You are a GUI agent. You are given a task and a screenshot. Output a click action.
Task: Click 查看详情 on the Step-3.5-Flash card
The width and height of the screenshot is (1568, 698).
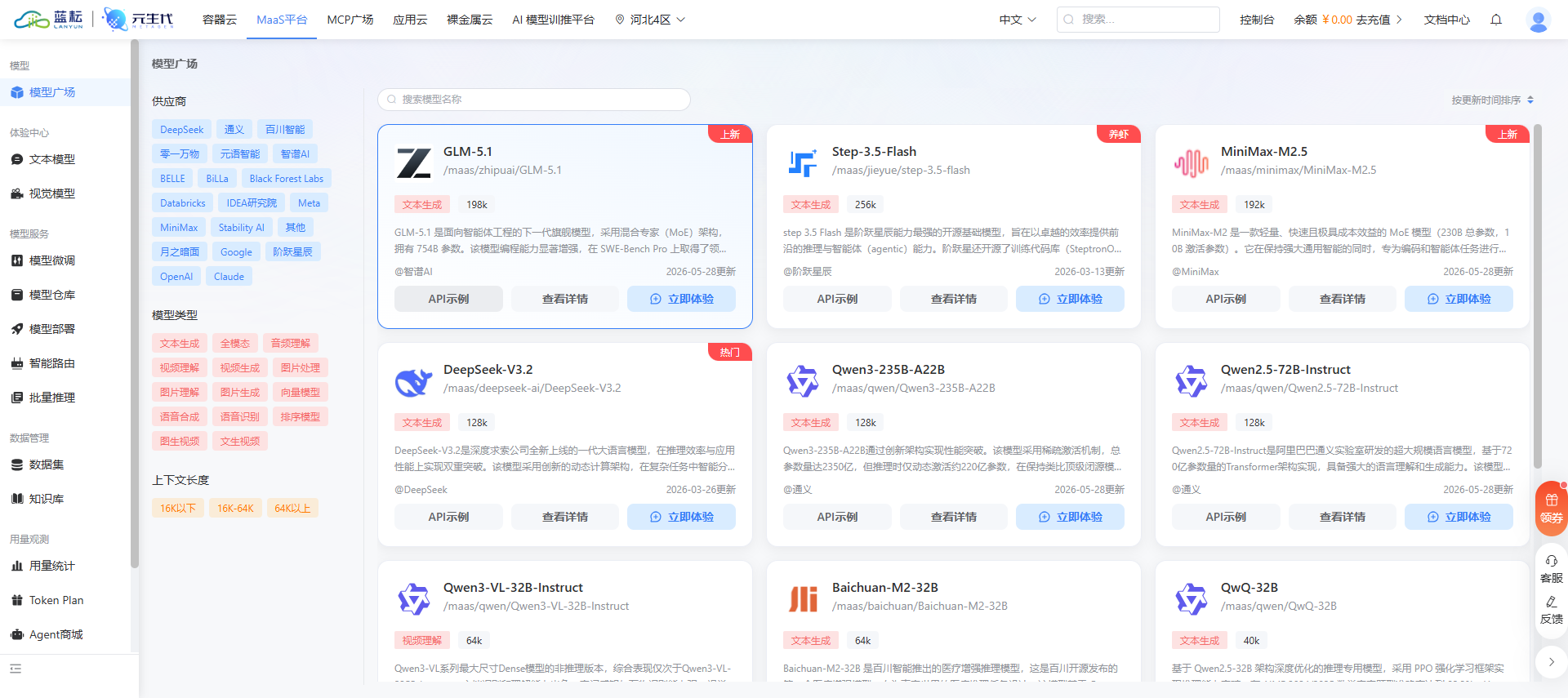pyautogui.click(x=954, y=299)
